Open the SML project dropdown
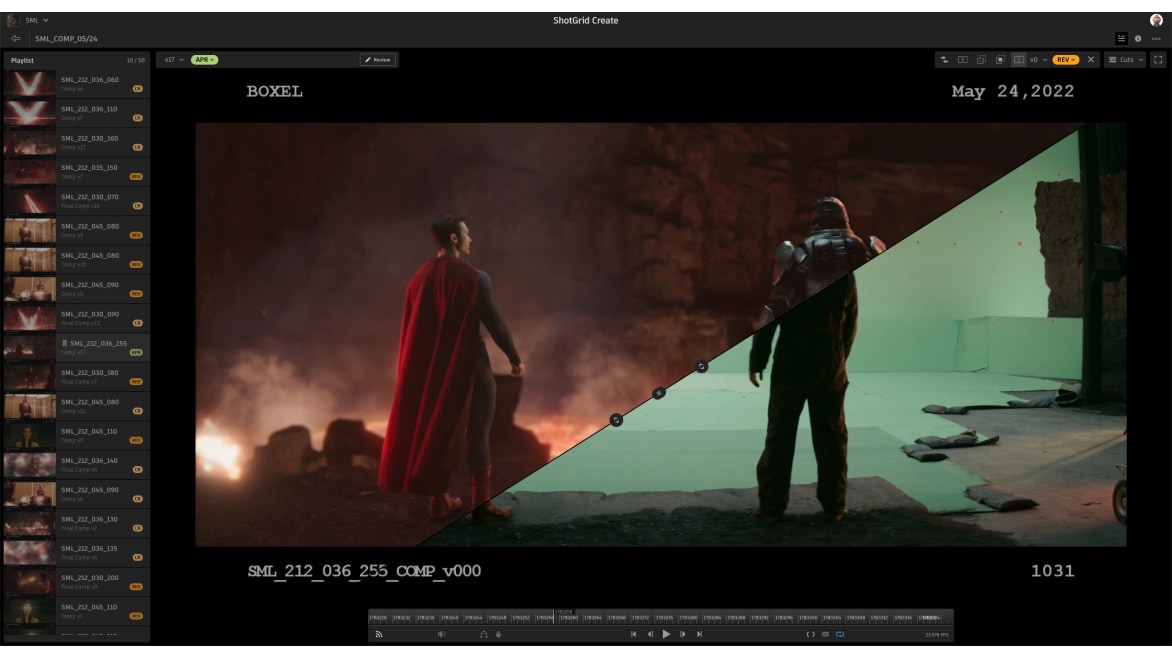This screenshot has width=1172, height=660. coord(34,20)
